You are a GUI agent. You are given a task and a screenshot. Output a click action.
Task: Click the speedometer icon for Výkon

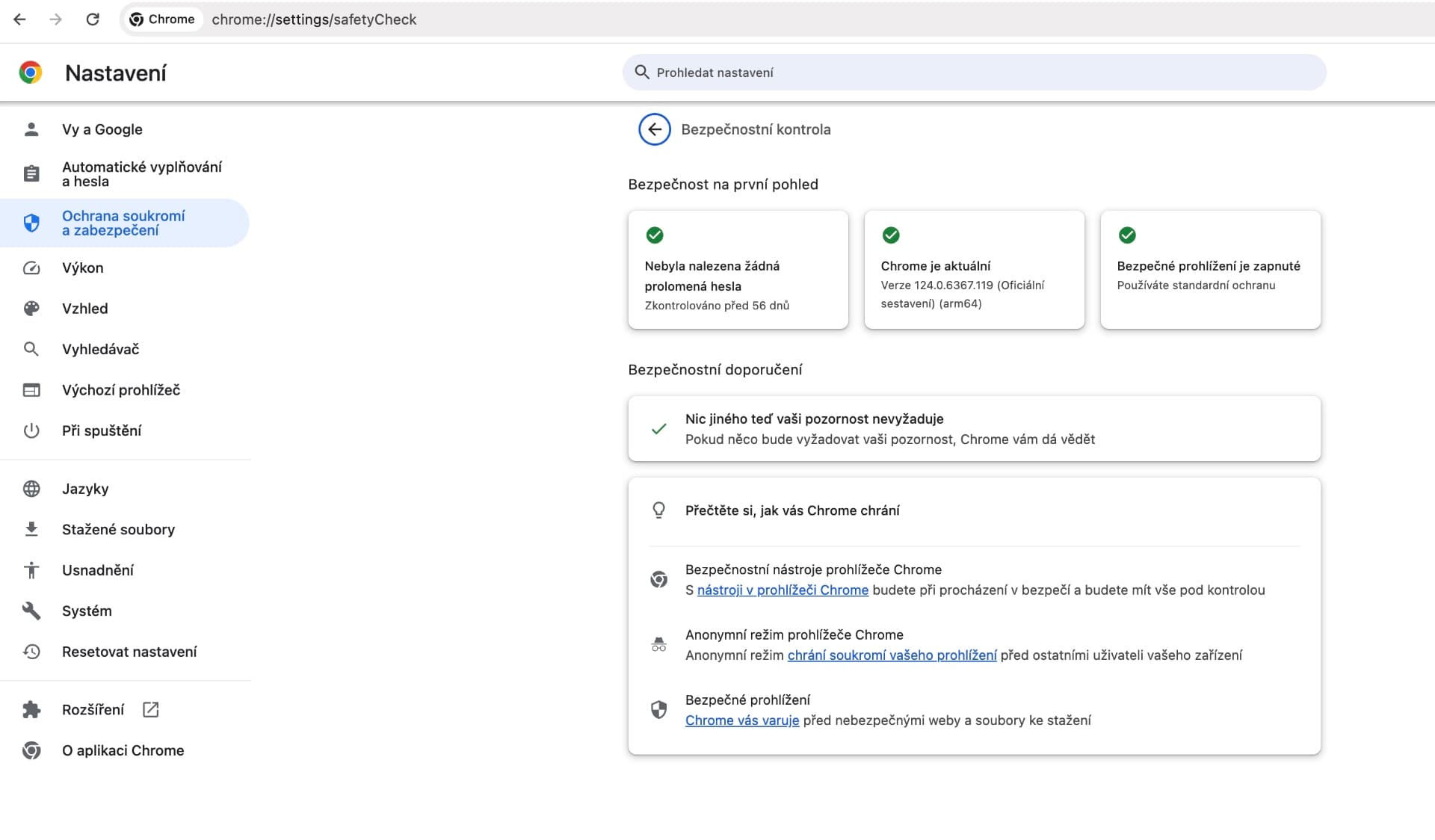[x=31, y=268]
